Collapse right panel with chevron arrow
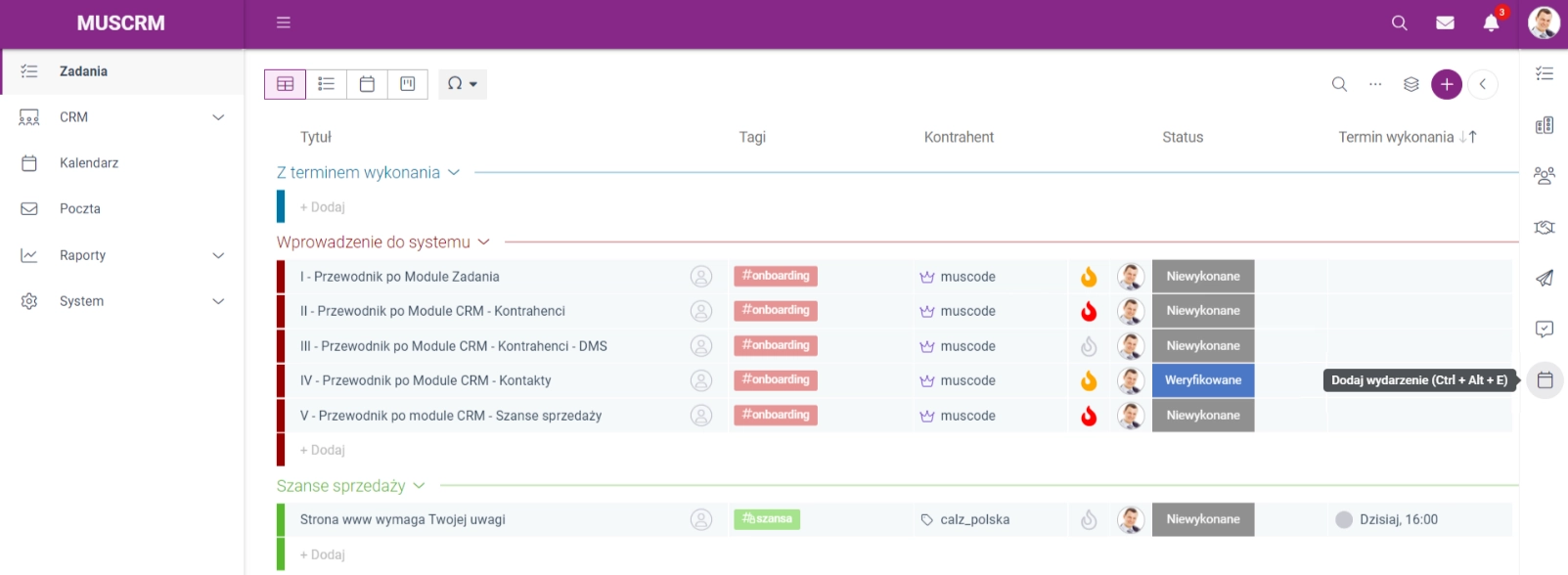 tap(1483, 84)
